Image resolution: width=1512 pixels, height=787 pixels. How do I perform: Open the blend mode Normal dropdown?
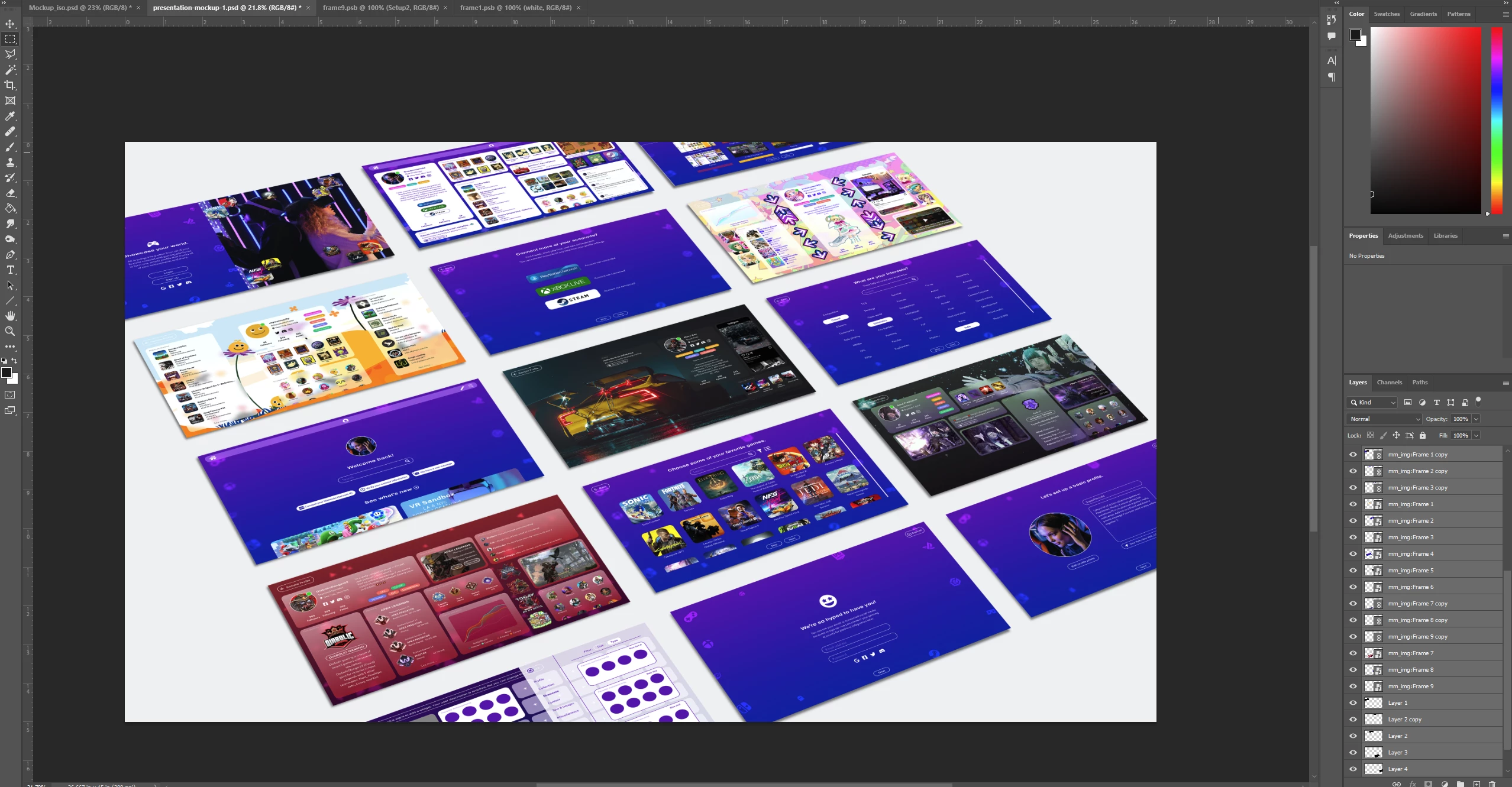(x=1384, y=419)
